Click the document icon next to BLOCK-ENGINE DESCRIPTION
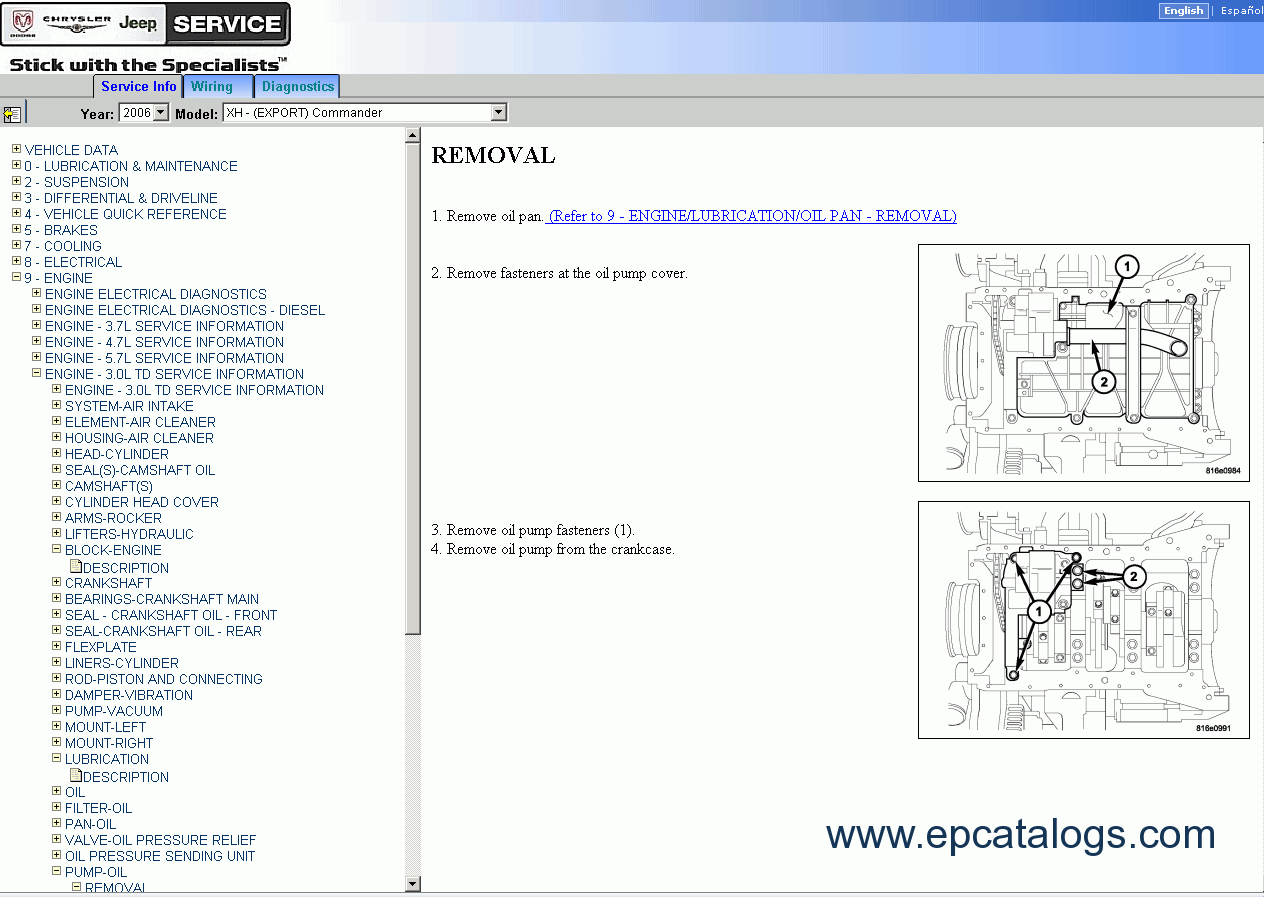 point(75,567)
